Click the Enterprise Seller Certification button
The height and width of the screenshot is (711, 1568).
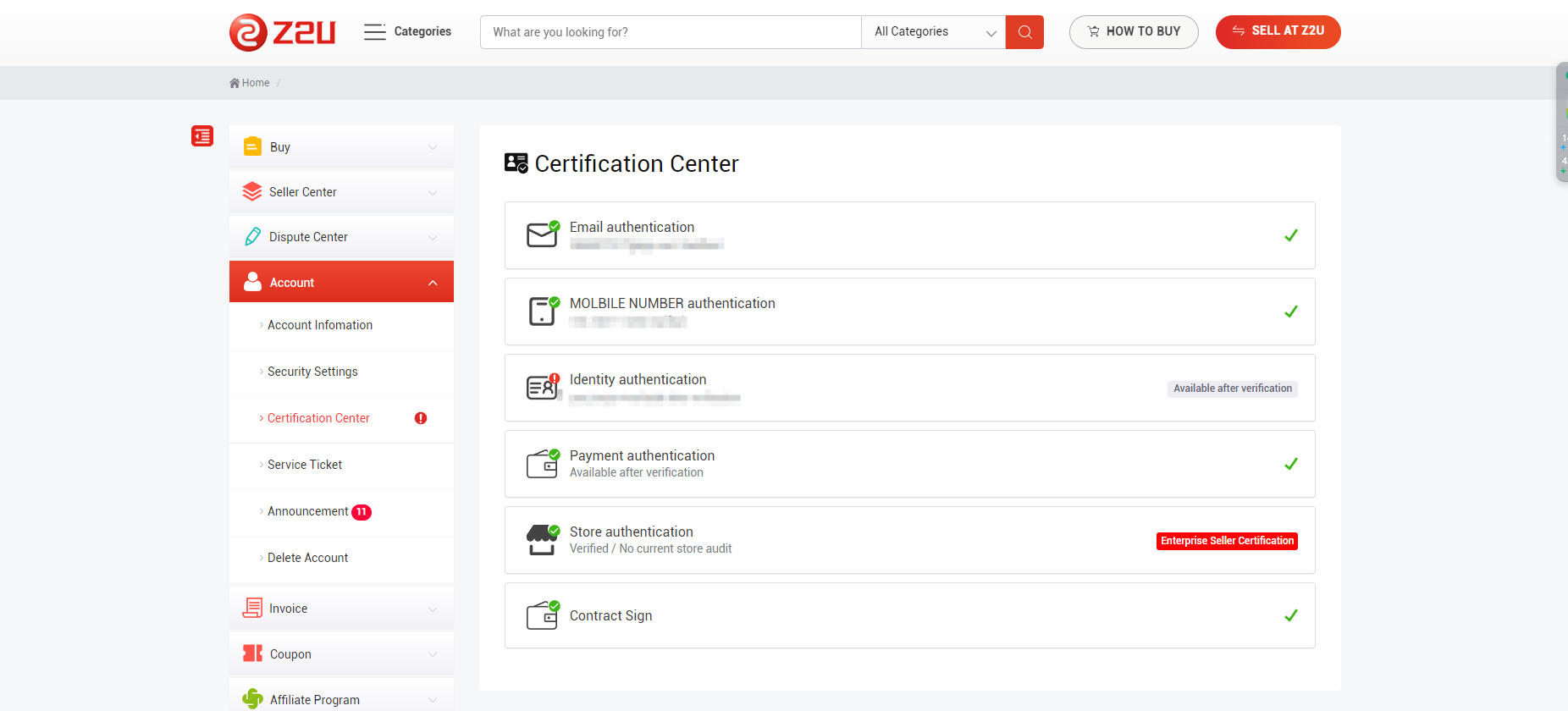point(1227,541)
